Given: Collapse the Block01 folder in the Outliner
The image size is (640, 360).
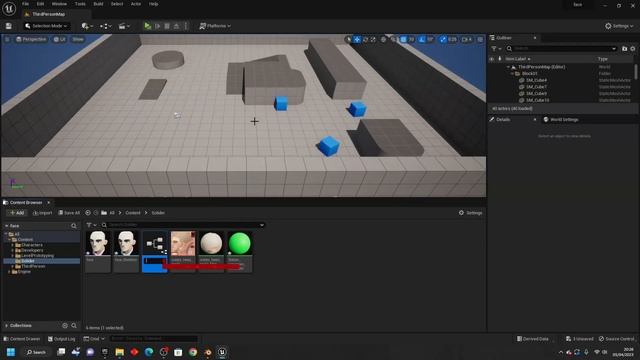Looking at the screenshot, I should pyautogui.click(x=512, y=73).
